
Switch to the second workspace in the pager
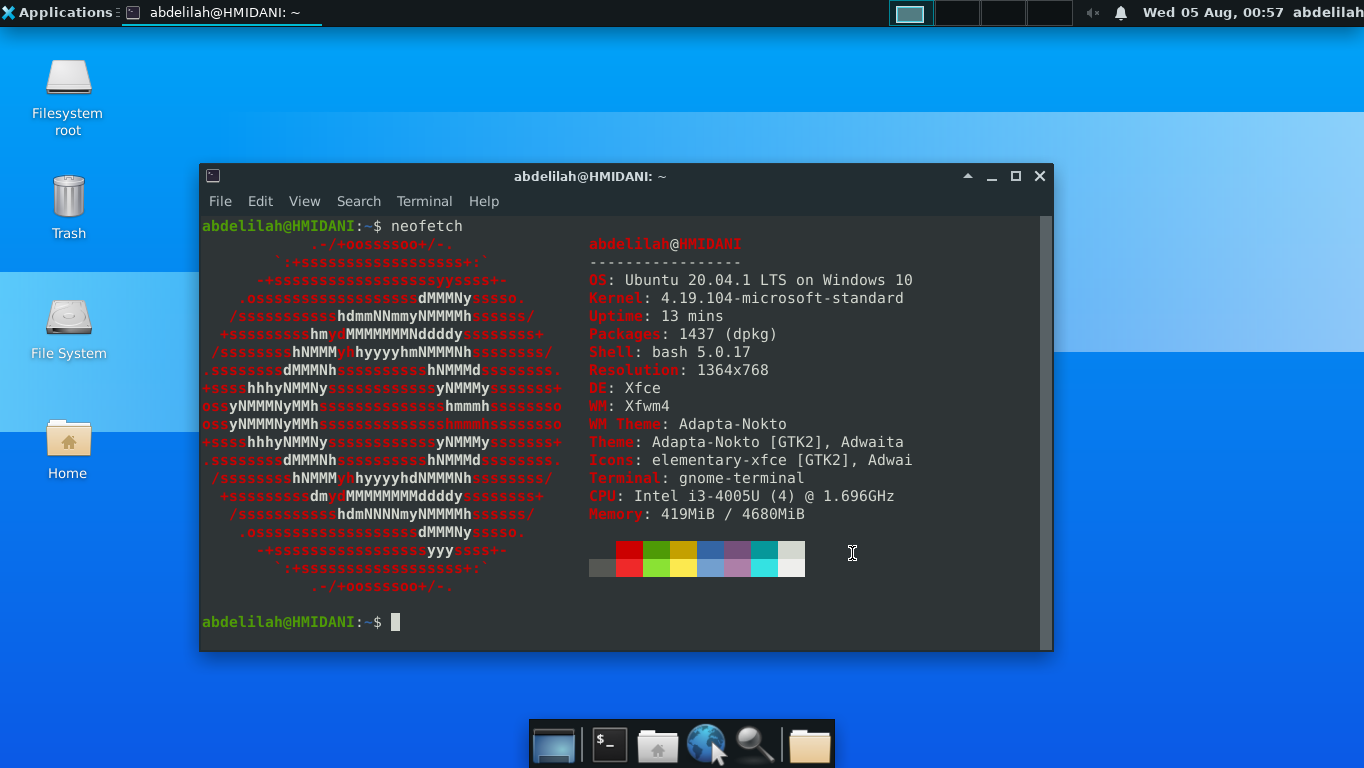[957, 13]
